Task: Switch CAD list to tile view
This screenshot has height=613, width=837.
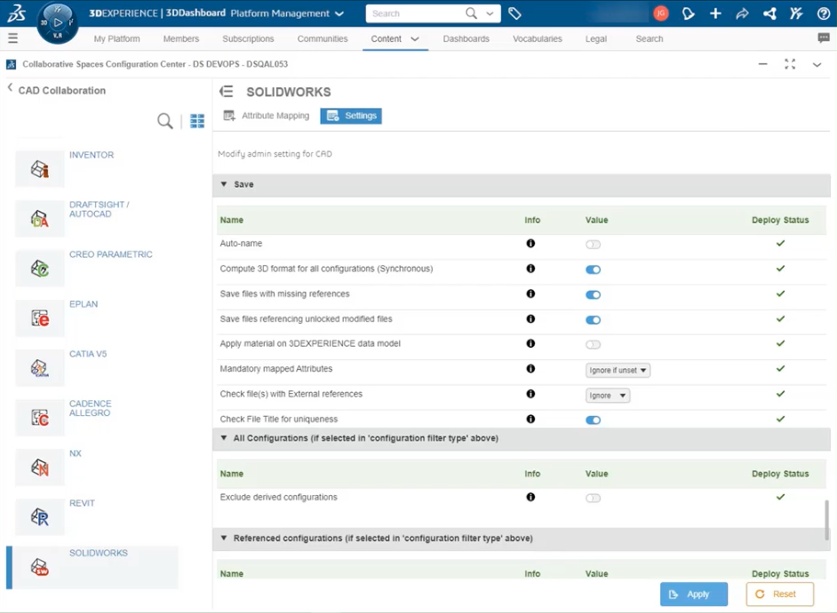Action: pos(197,121)
